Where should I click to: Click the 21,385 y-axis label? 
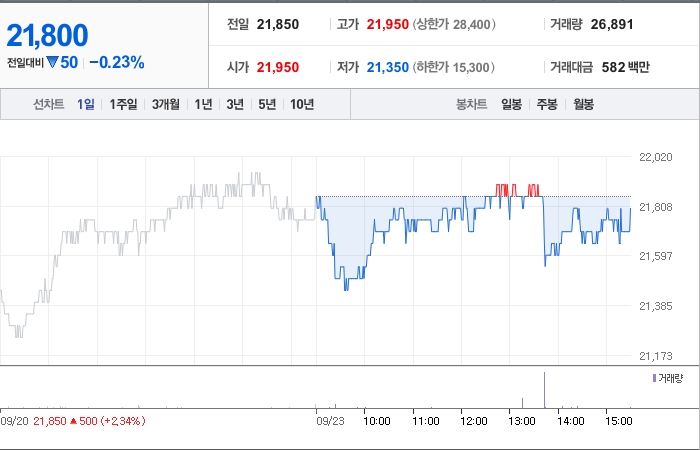point(656,306)
